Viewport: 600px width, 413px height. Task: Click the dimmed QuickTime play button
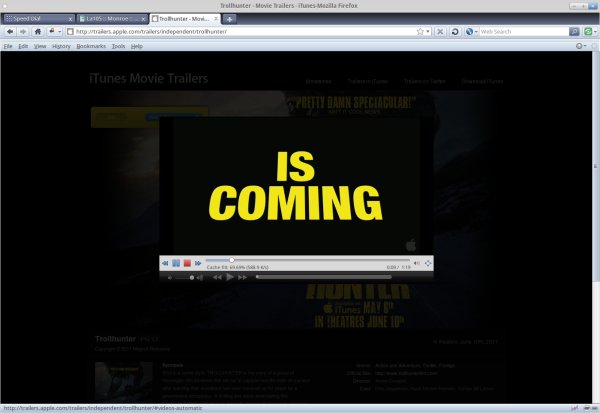[x=230, y=277]
